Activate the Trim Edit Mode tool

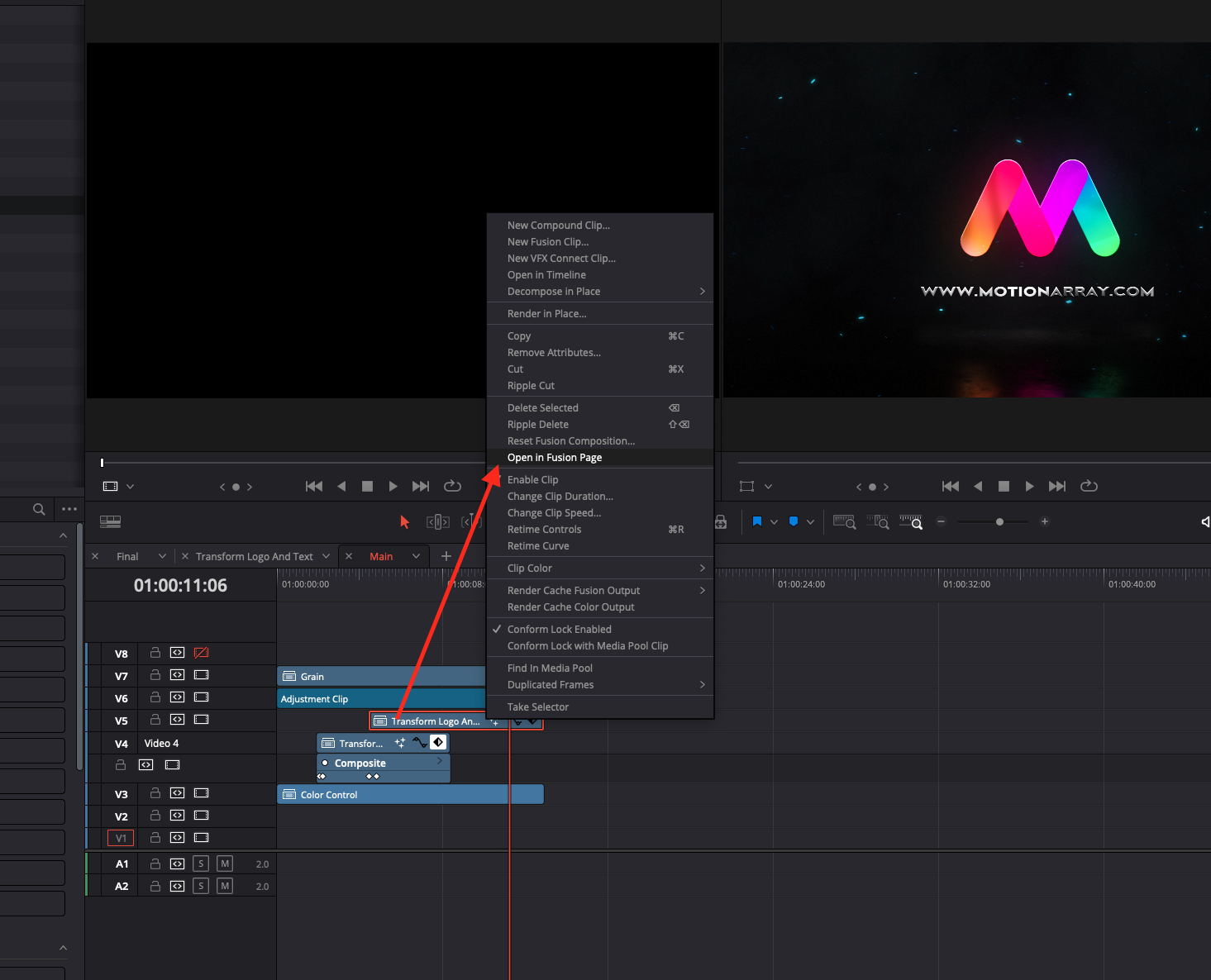pos(437,521)
